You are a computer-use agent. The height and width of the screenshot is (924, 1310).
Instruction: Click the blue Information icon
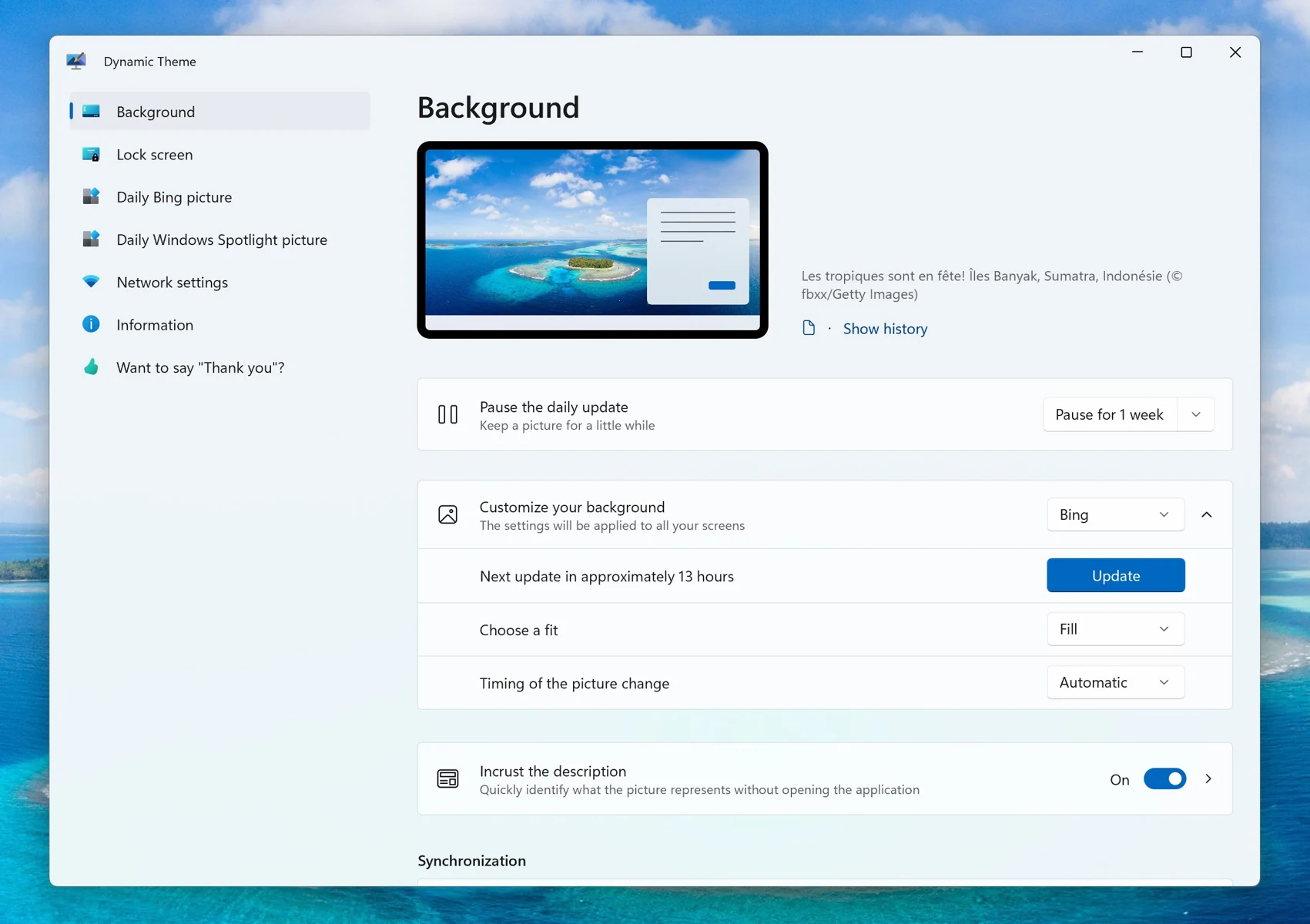point(91,324)
